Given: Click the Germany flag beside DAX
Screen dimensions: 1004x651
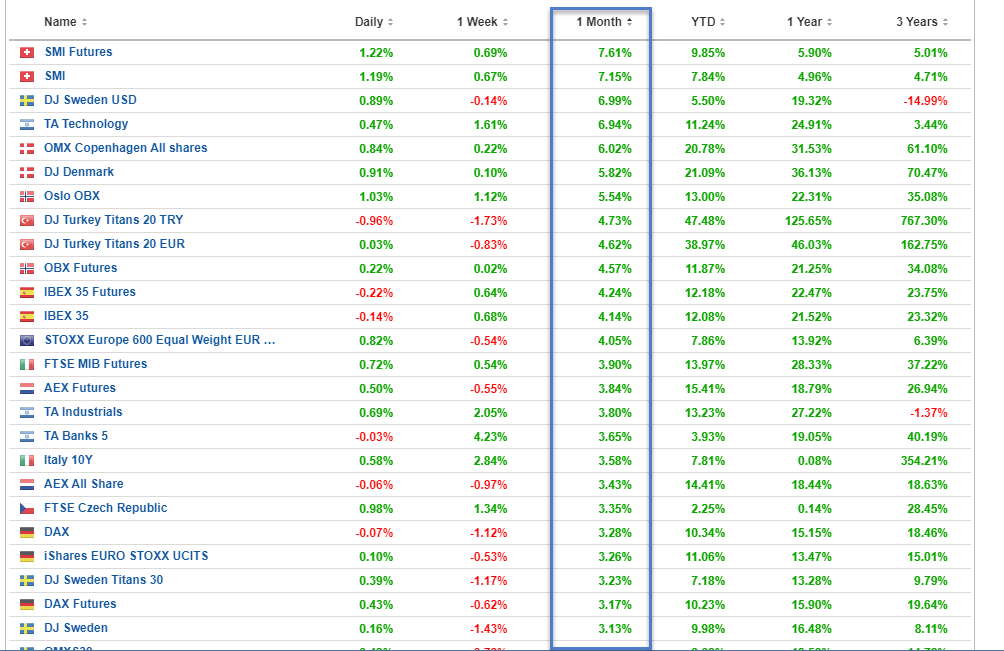Looking at the screenshot, I should (27, 533).
